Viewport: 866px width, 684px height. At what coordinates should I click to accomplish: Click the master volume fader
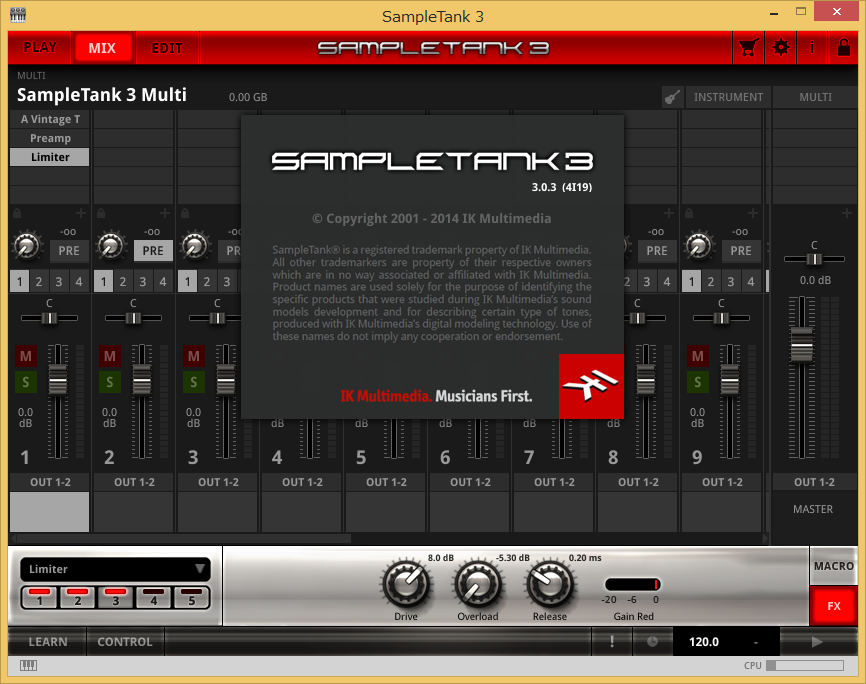pyautogui.click(x=801, y=345)
